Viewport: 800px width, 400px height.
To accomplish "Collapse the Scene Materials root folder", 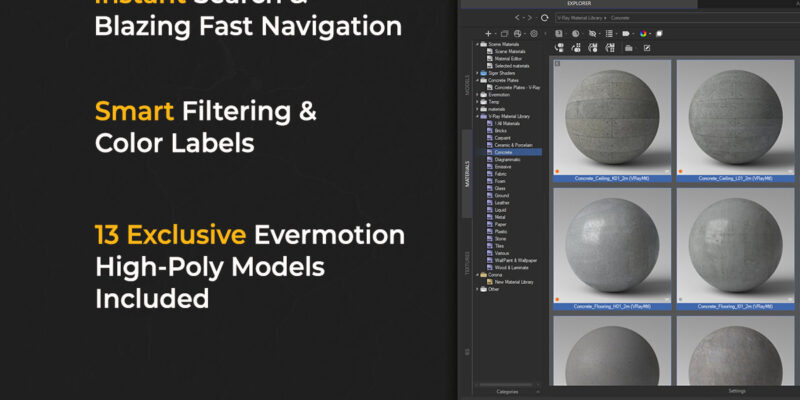I will point(478,44).
